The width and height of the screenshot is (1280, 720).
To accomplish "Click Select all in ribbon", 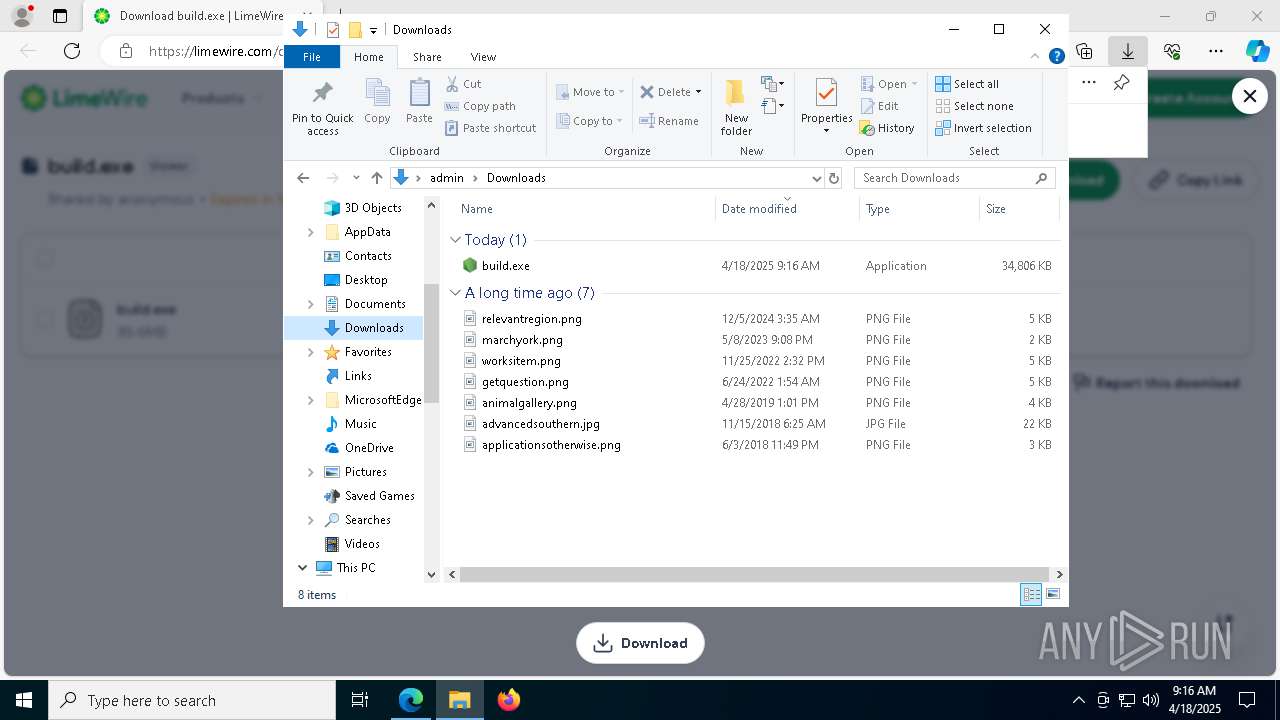I will 967,84.
